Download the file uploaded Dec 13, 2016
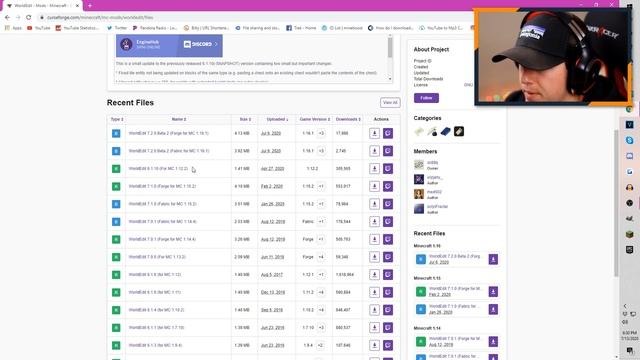This screenshot has height=360, width=640. point(374,292)
